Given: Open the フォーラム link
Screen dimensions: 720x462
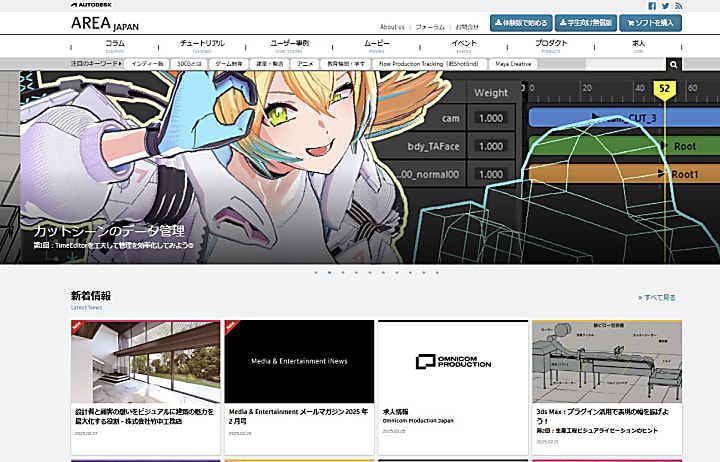Looking at the screenshot, I should click(430, 27).
